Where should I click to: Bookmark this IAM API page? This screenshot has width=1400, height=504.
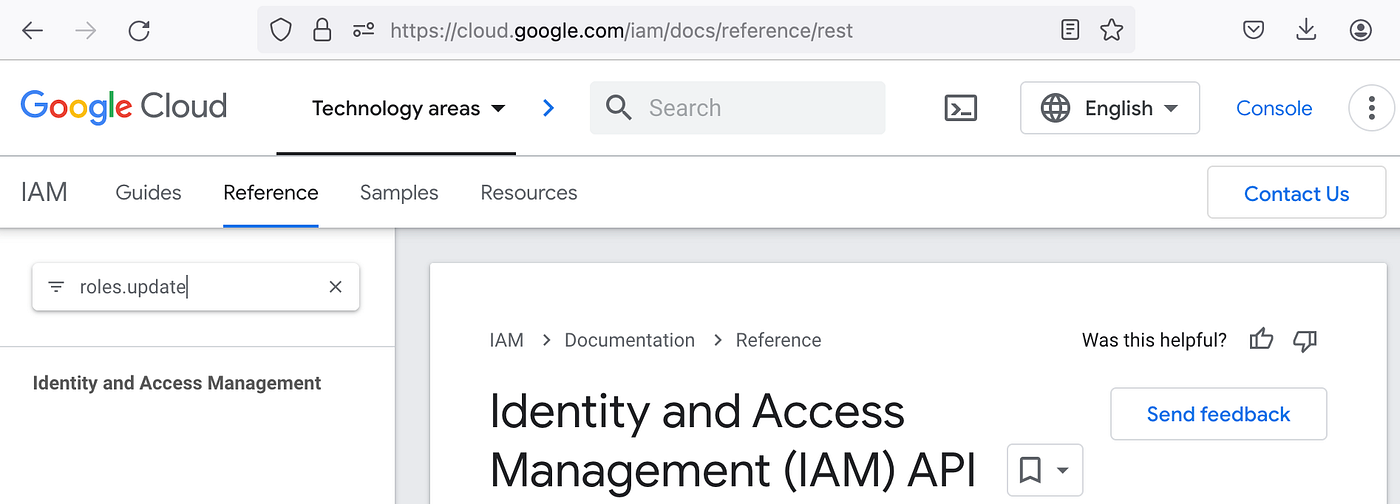point(1030,469)
